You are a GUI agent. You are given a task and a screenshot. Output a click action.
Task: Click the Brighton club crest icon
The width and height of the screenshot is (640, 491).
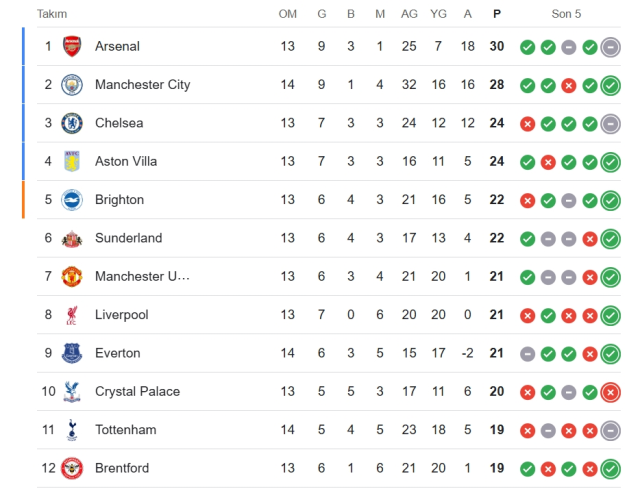click(x=72, y=200)
